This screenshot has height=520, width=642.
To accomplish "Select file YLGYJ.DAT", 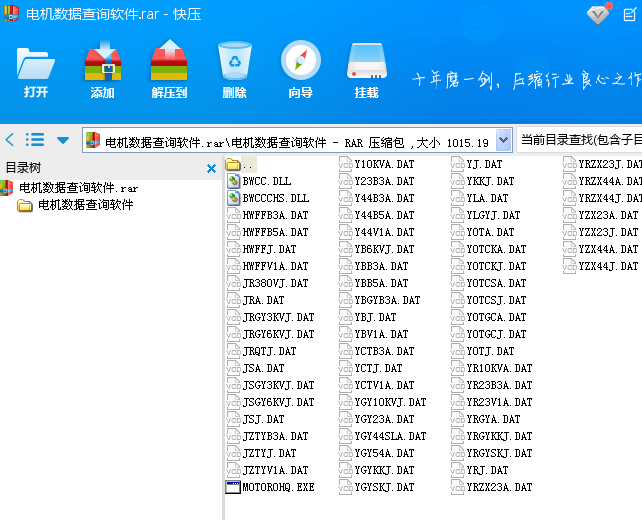I will [x=485, y=215].
